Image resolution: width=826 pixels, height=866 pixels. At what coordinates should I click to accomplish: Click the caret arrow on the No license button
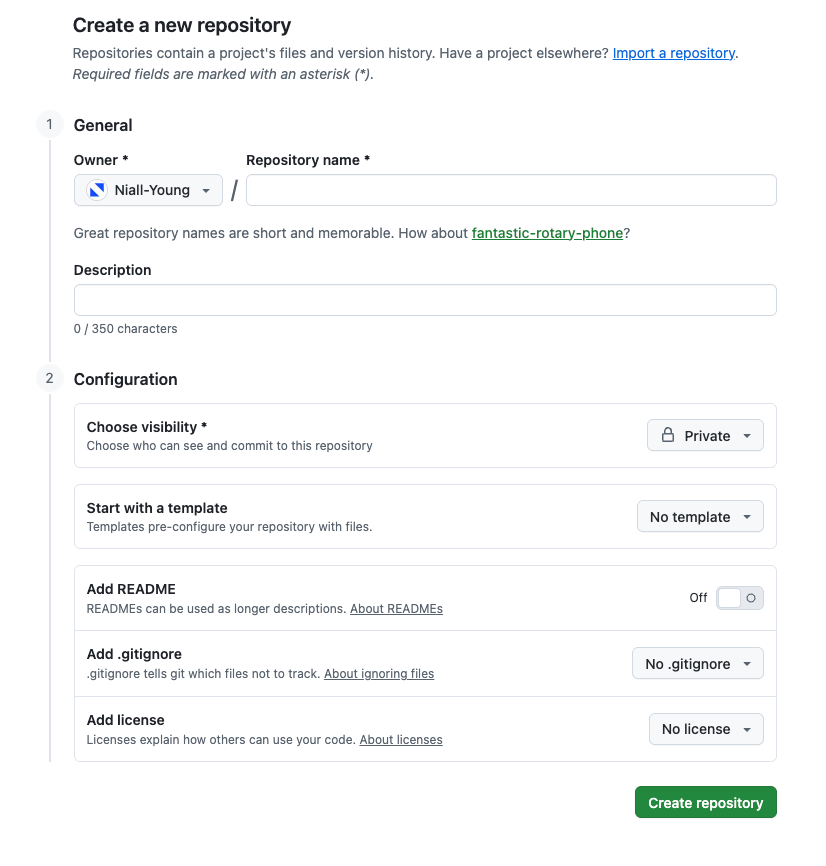(747, 730)
